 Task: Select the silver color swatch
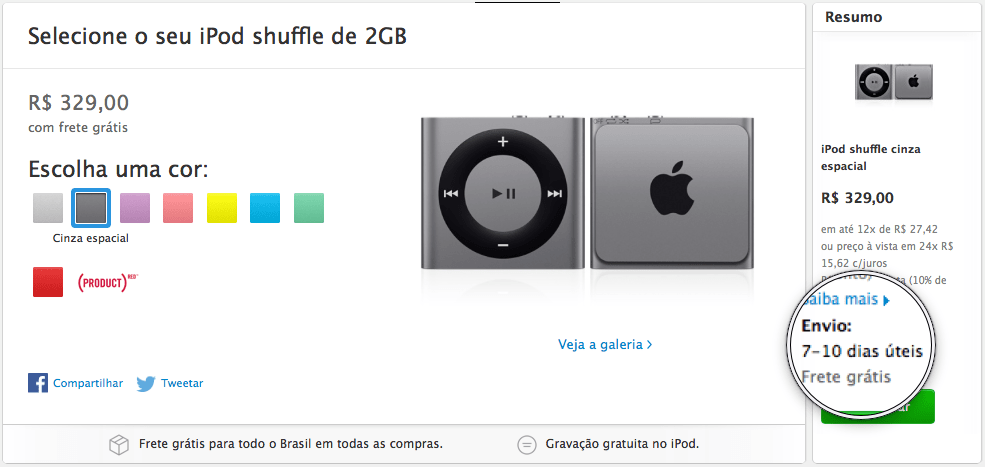pyautogui.click(x=48, y=208)
